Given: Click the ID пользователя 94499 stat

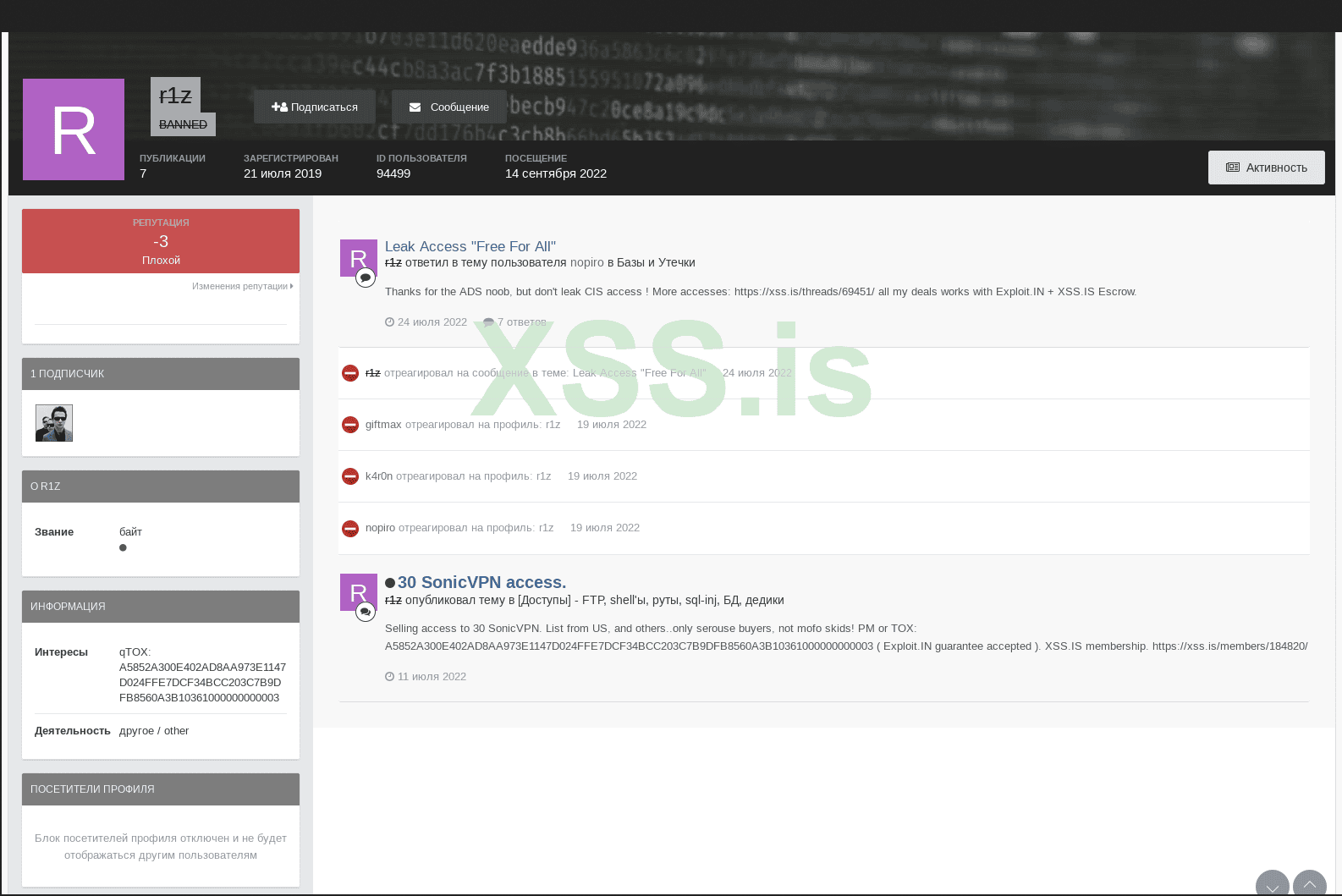Looking at the screenshot, I should (x=421, y=166).
